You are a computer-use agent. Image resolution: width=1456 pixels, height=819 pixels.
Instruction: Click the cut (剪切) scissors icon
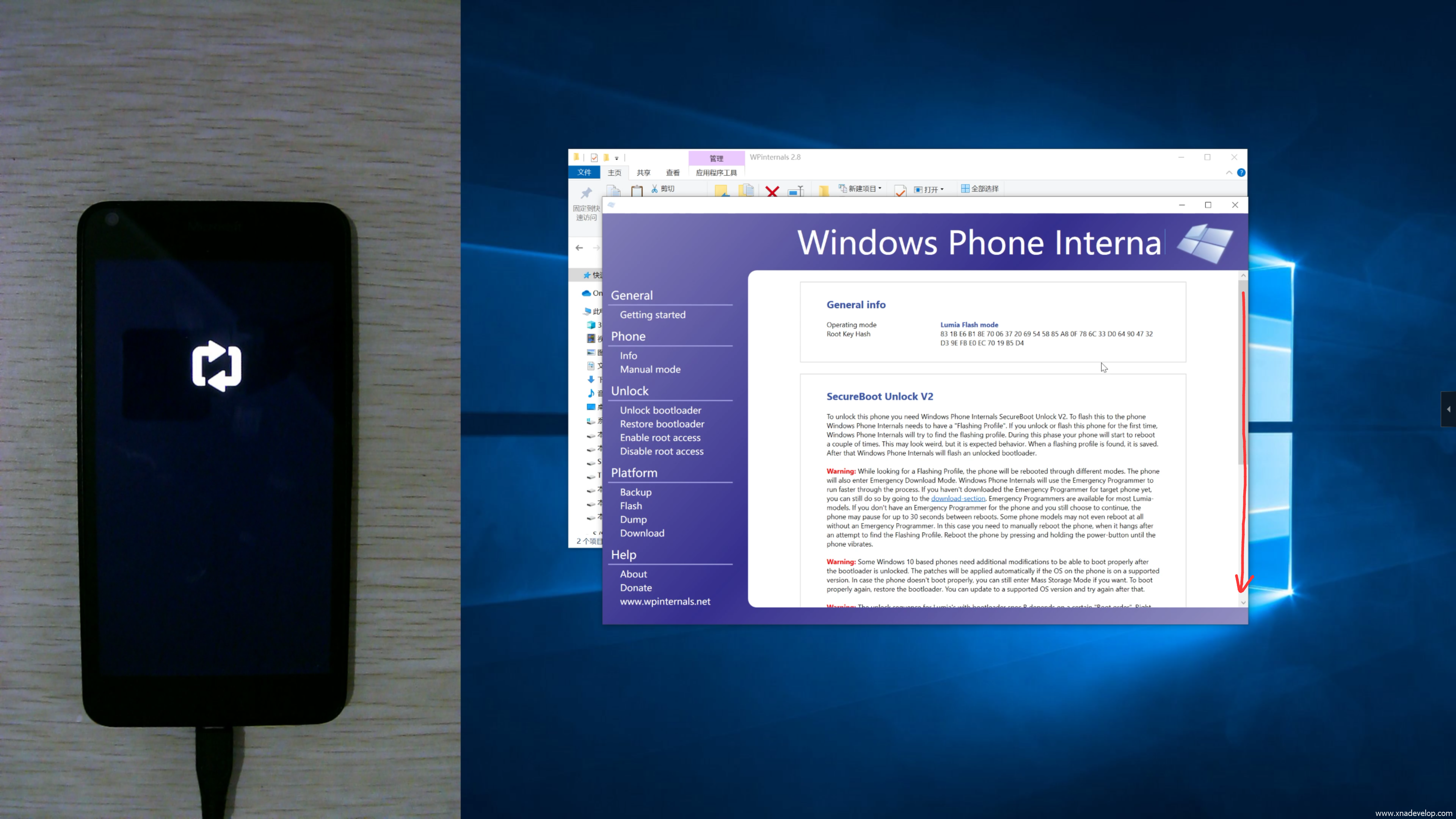click(x=654, y=189)
